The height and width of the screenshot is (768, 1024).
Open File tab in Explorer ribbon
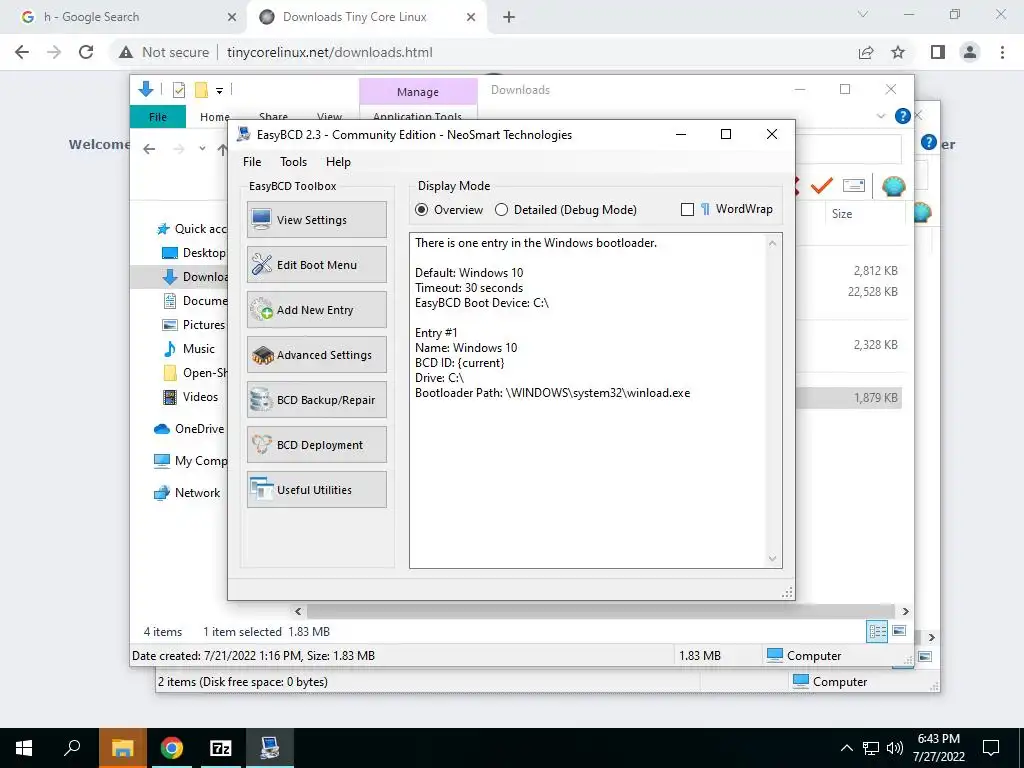tap(158, 117)
